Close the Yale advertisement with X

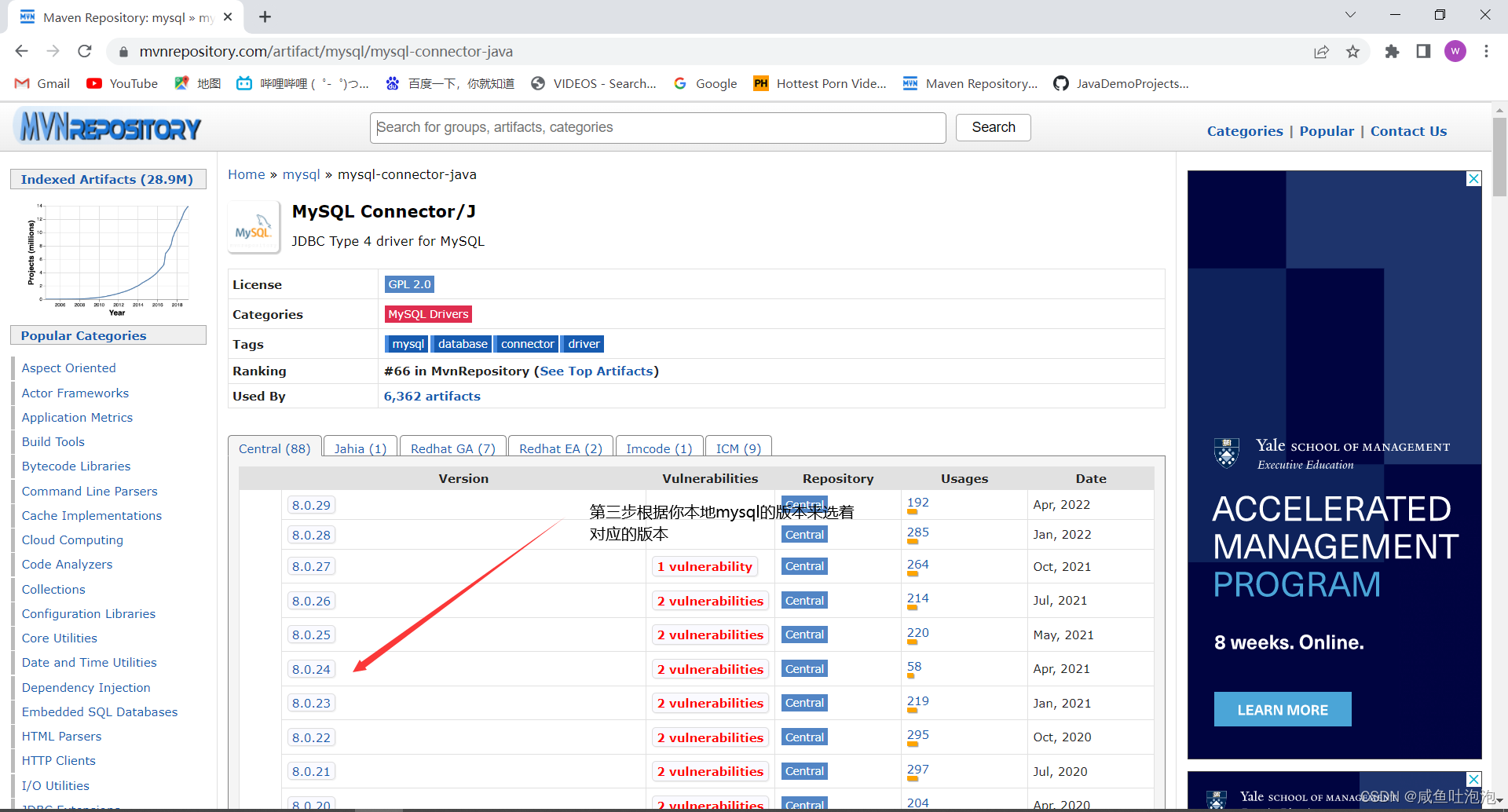(1474, 178)
